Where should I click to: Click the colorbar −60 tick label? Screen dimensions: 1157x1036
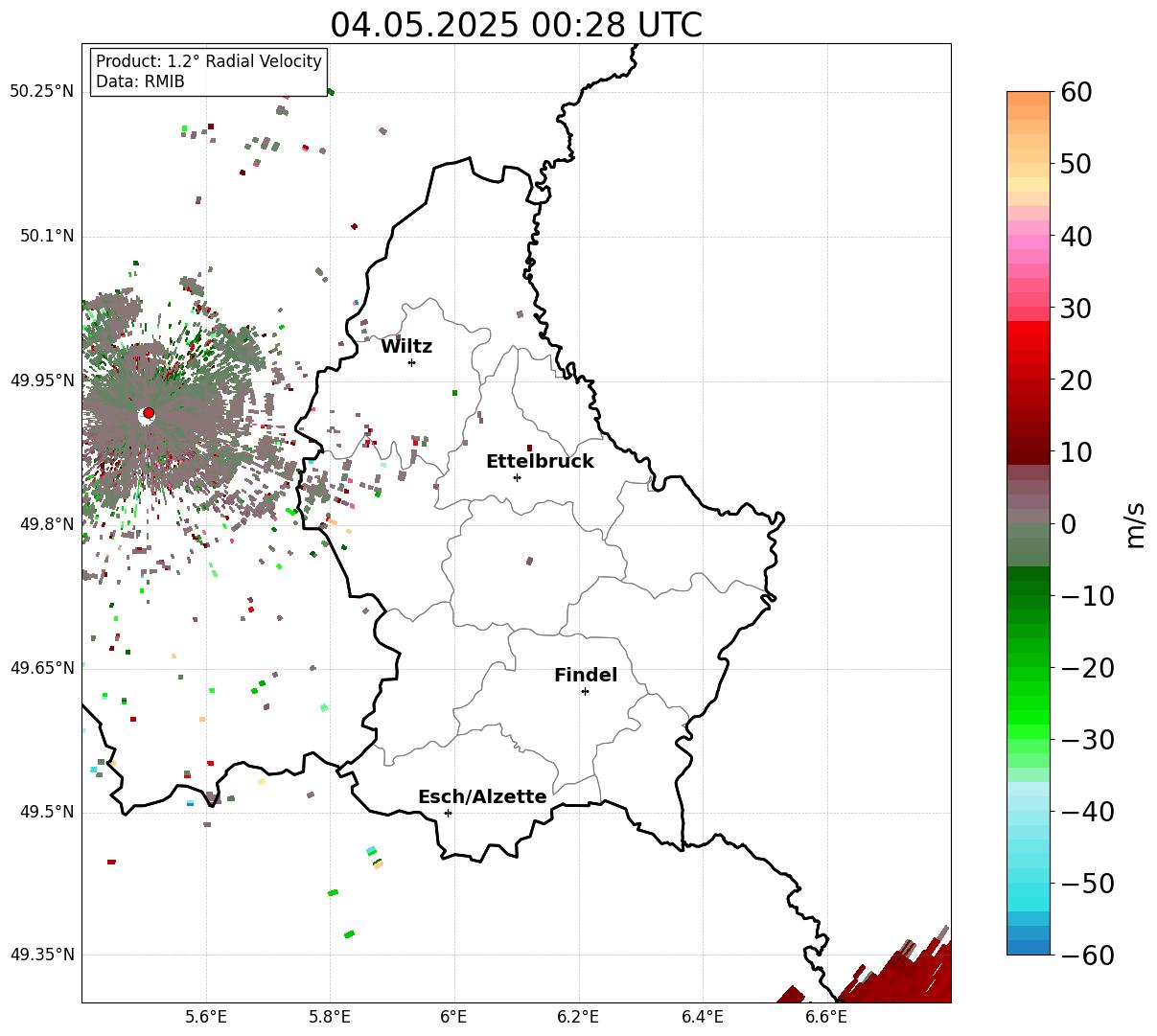pyautogui.click(x=1087, y=955)
